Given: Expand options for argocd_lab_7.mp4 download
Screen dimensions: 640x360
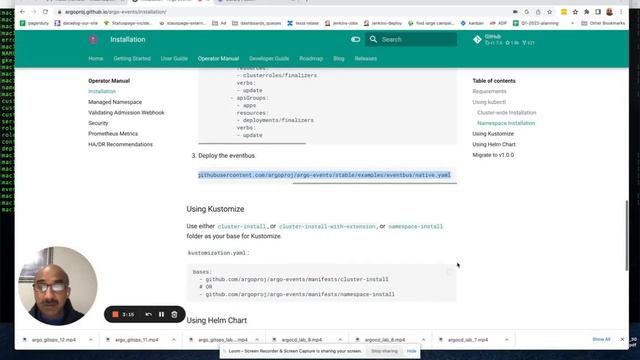Looking at the screenshot, I should (x=507, y=340).
